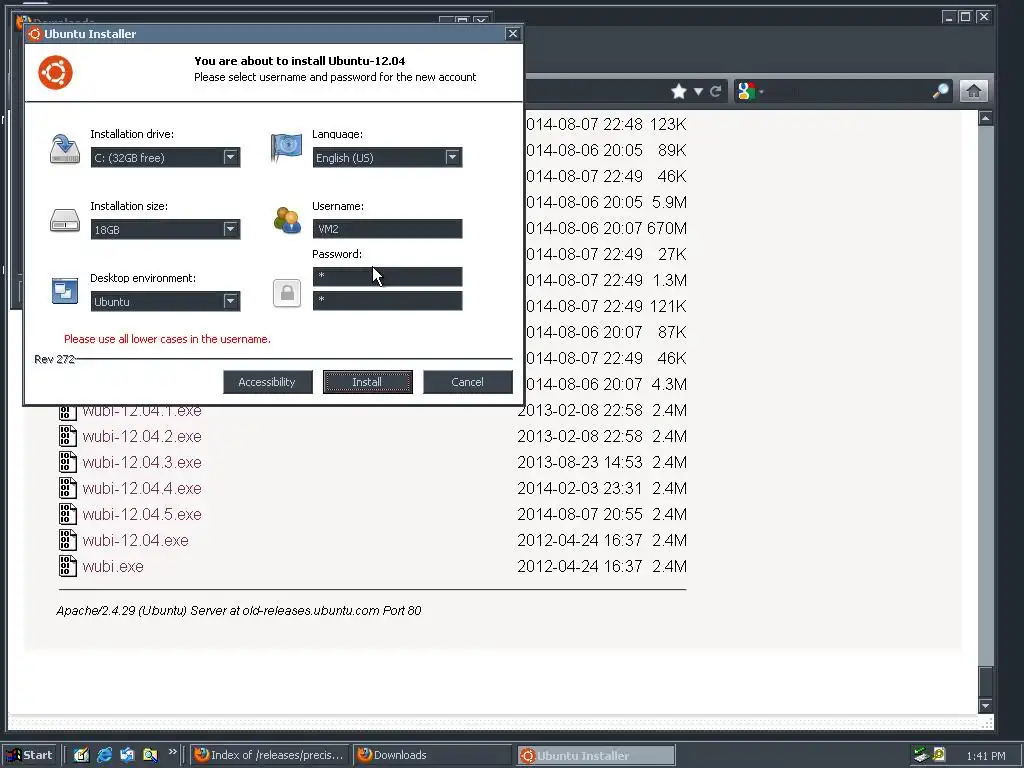The image size is (1024, 768).
Task: Click the fourth Quick Launch search icon
Action: [x=151, y=756]
